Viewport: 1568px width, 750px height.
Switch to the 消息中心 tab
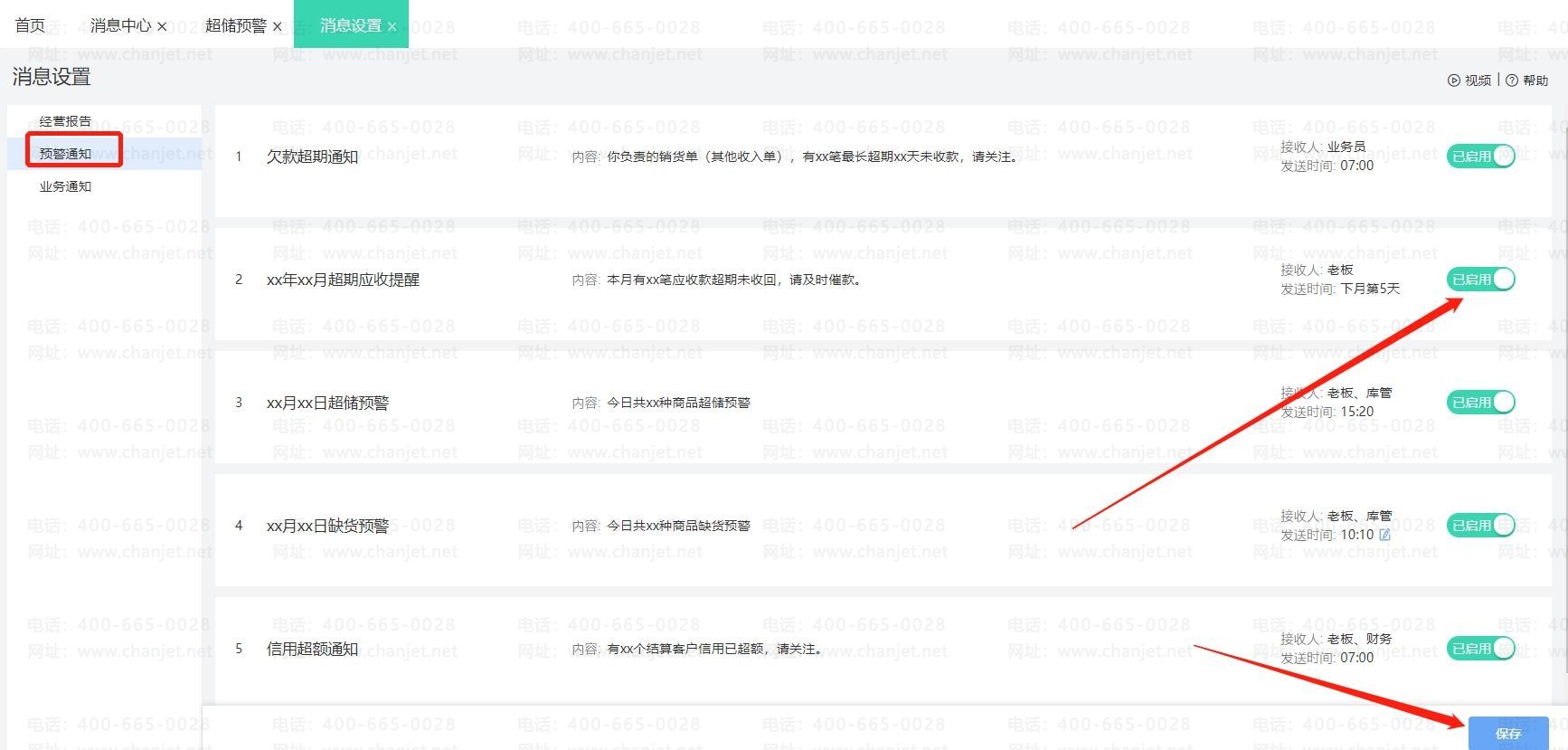120,25
